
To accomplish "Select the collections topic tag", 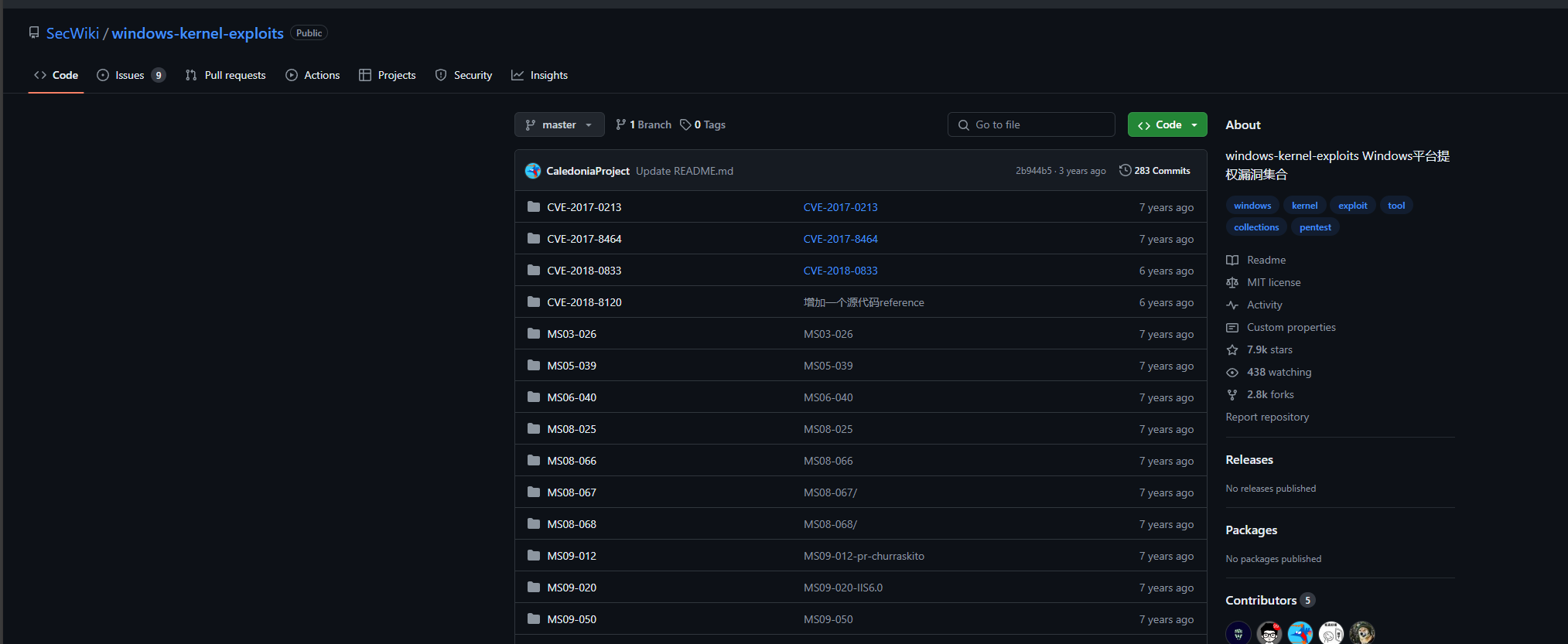I will [1256, 227].
